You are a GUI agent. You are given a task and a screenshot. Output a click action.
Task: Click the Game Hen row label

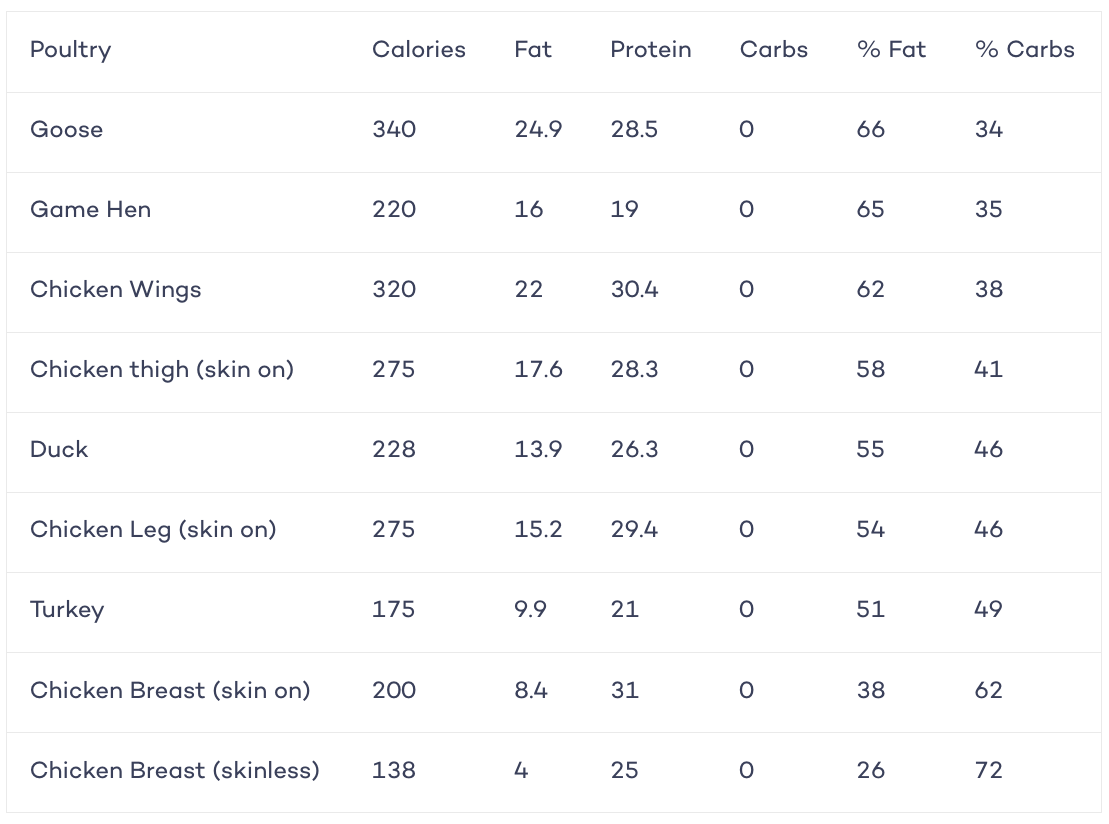click(x=91, y=209)
